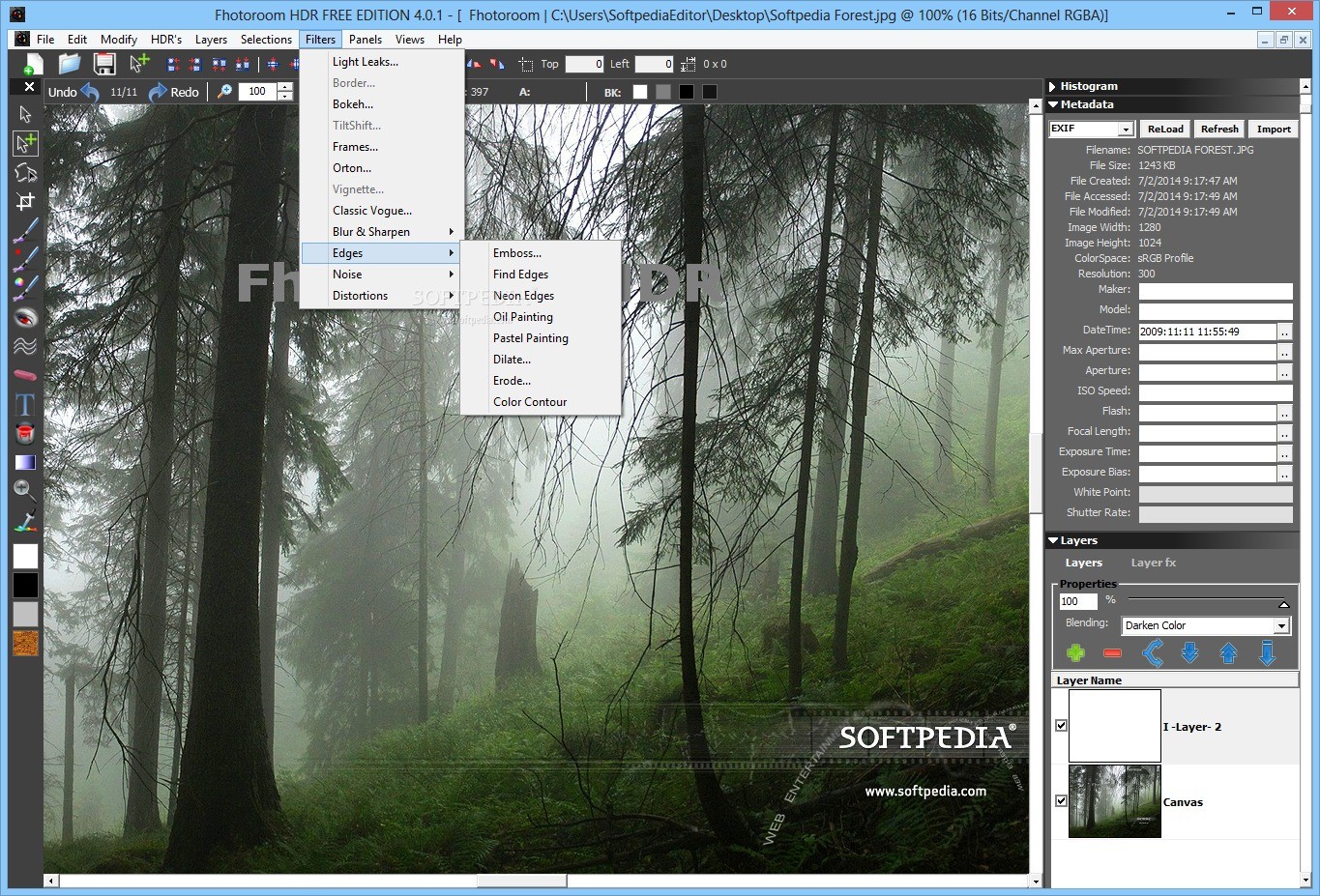Add a new layer with green plus
The height and width of the screenshot is (896, 1320).
1075,653
